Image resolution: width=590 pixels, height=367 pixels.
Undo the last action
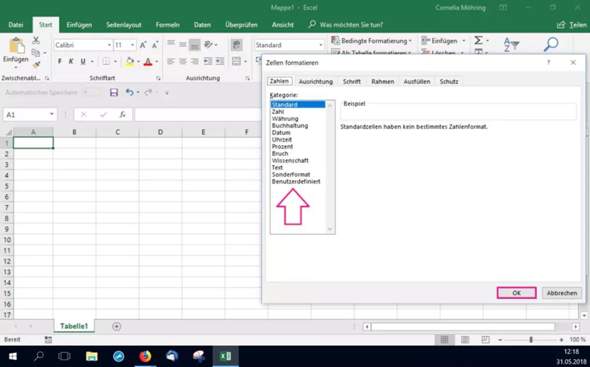coord(129,92)
